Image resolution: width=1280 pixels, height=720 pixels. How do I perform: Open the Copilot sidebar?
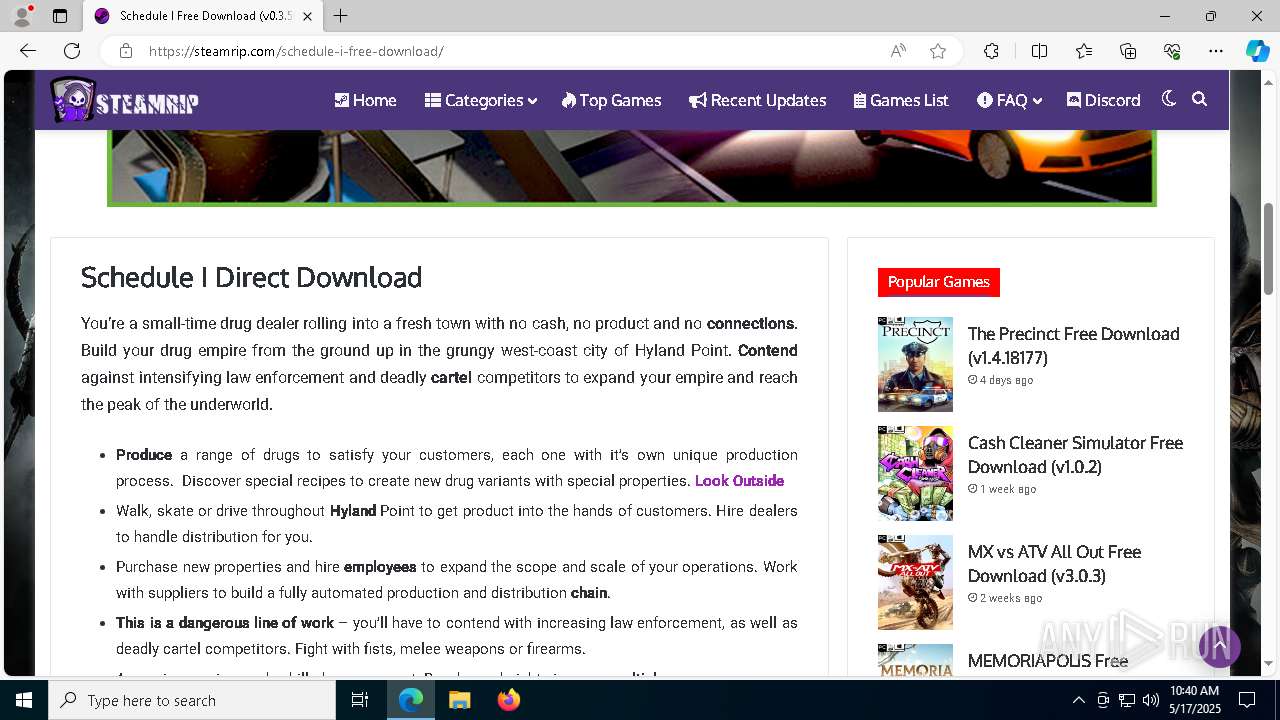(x=1257, y=51)
